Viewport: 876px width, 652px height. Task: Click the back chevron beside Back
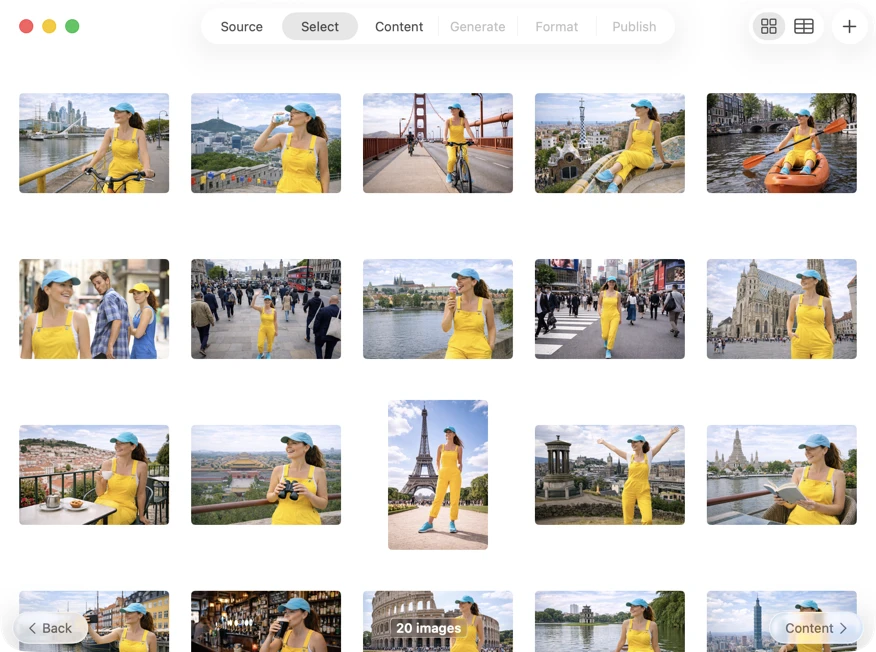coord(34,628)
